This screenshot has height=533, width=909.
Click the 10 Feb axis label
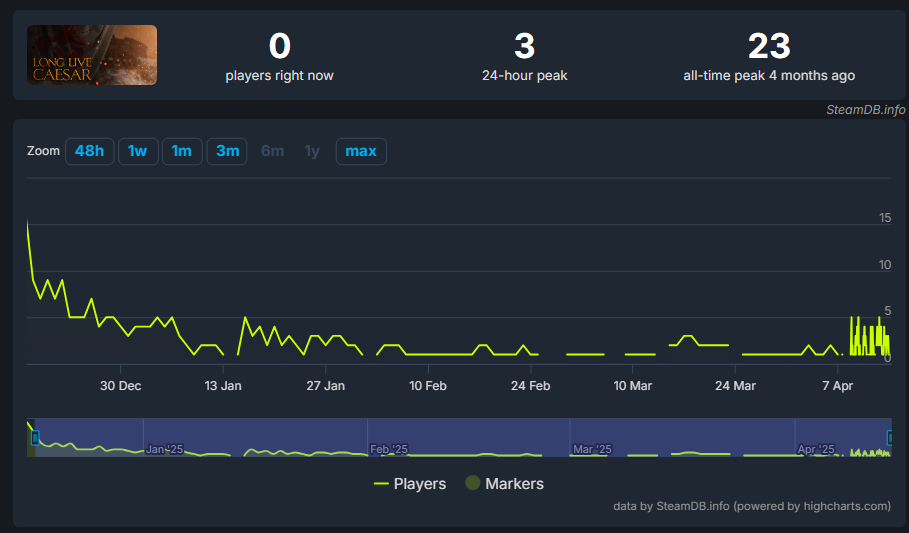(x=428, y=386)
